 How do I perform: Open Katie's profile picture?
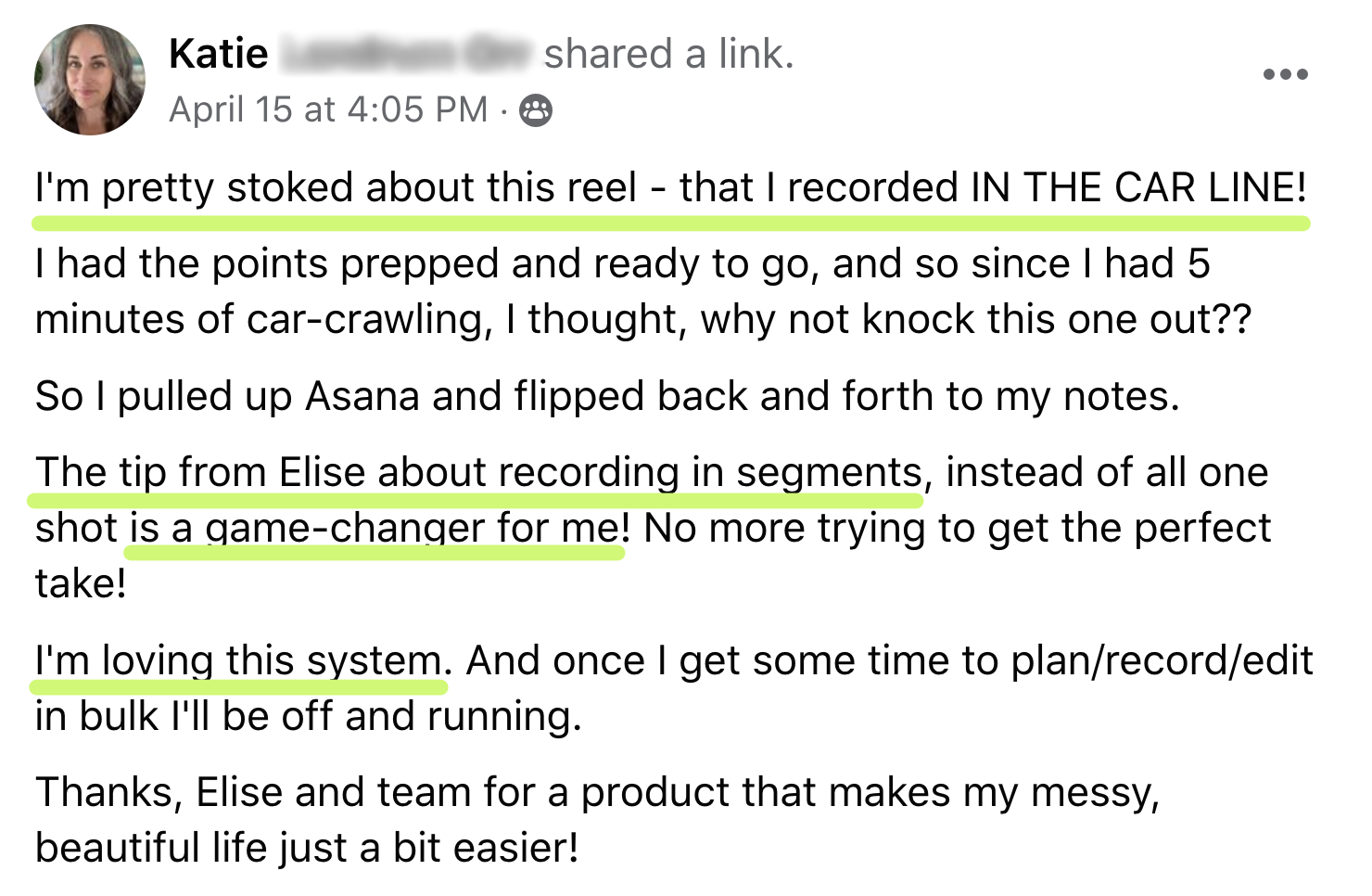pyautogui.click(x=90, y=80)
